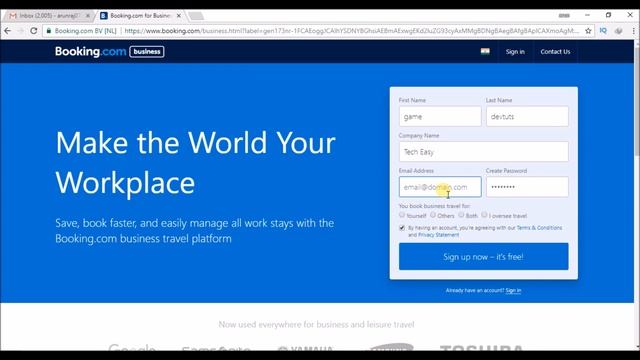Click 'Now used everywhere for business' text
This screenshot has height=360, width=640.
[316, 324]
